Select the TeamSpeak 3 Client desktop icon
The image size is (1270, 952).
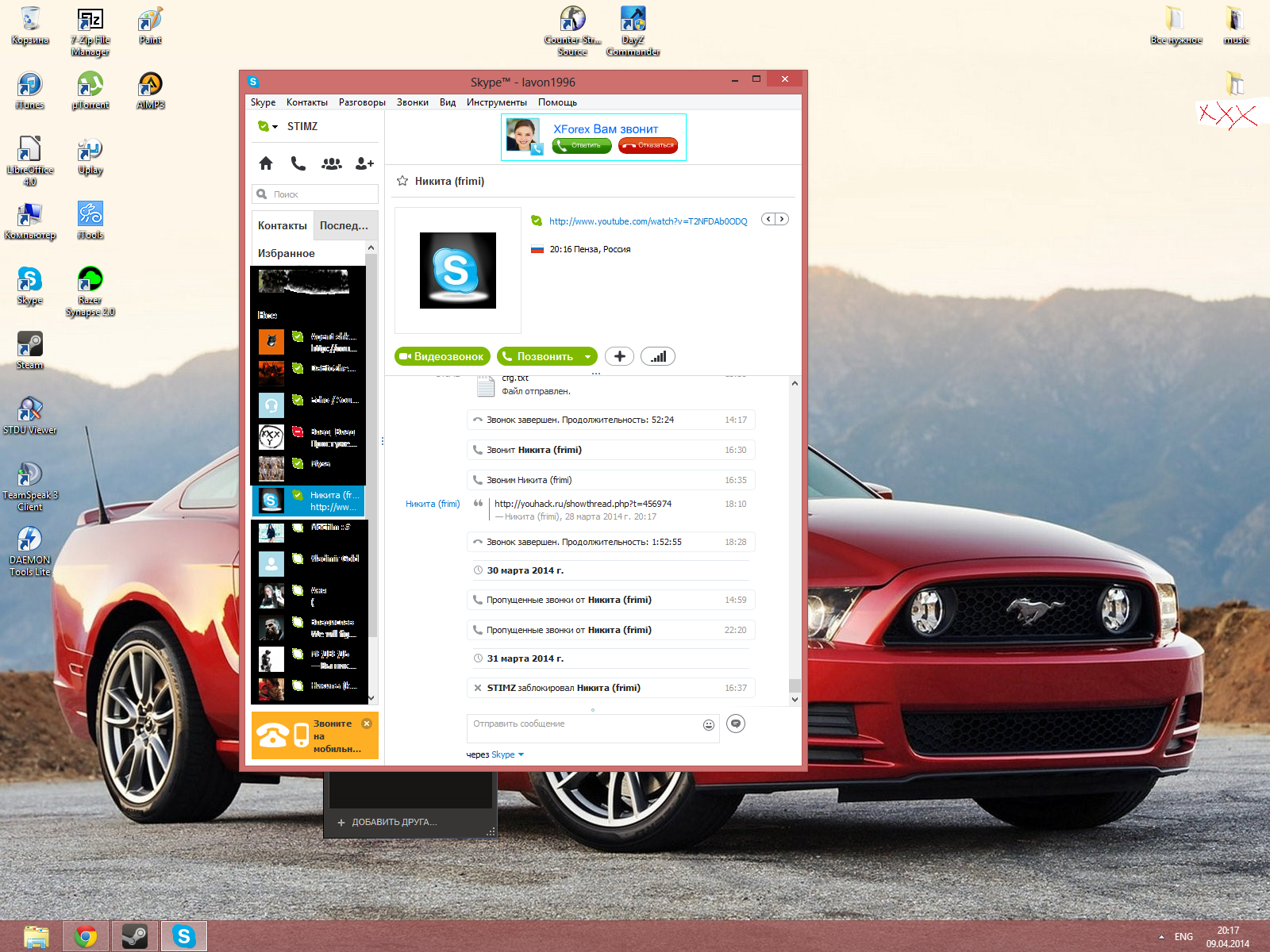pos(30,486)
